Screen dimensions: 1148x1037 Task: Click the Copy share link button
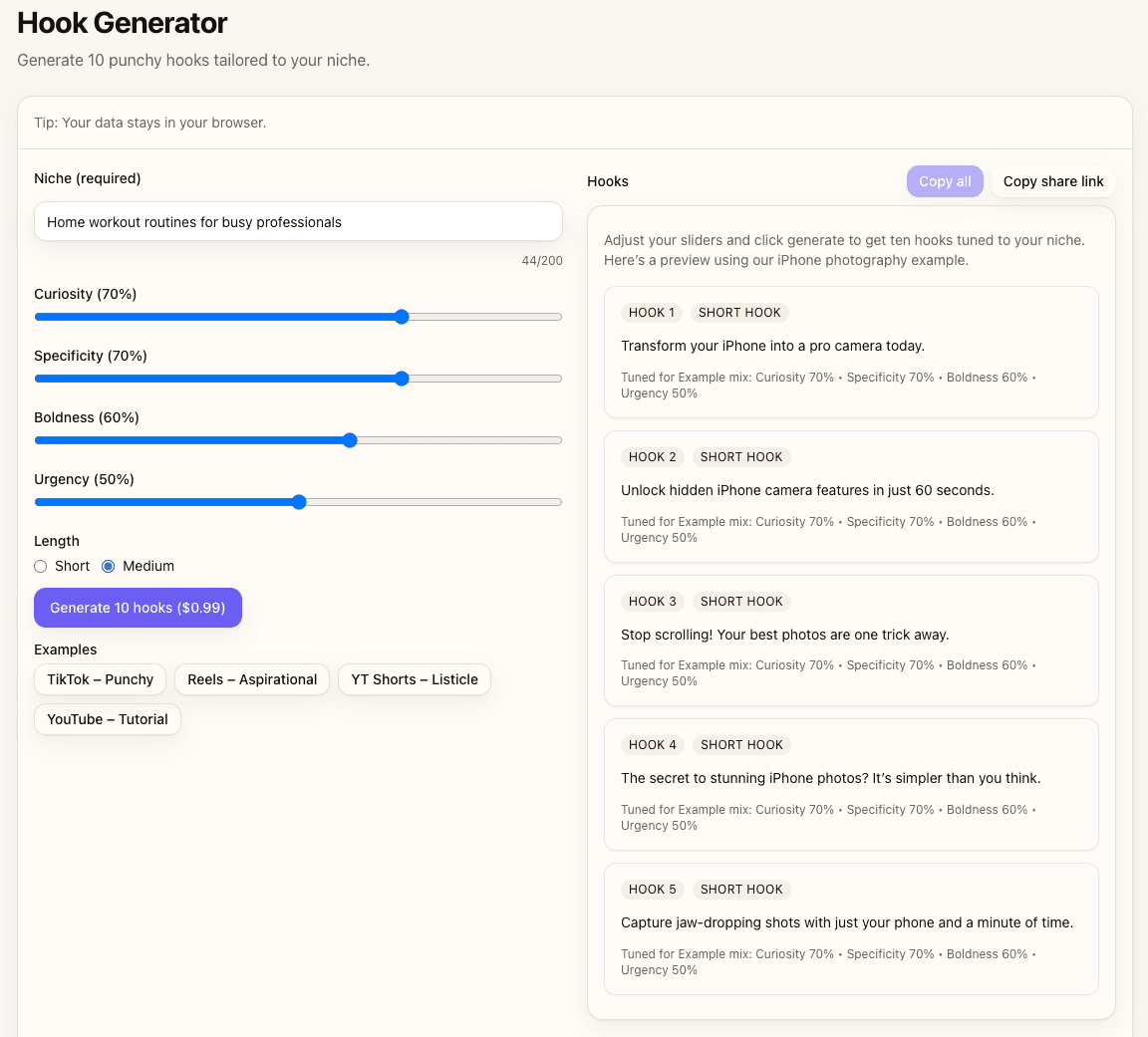point(1053,181)
